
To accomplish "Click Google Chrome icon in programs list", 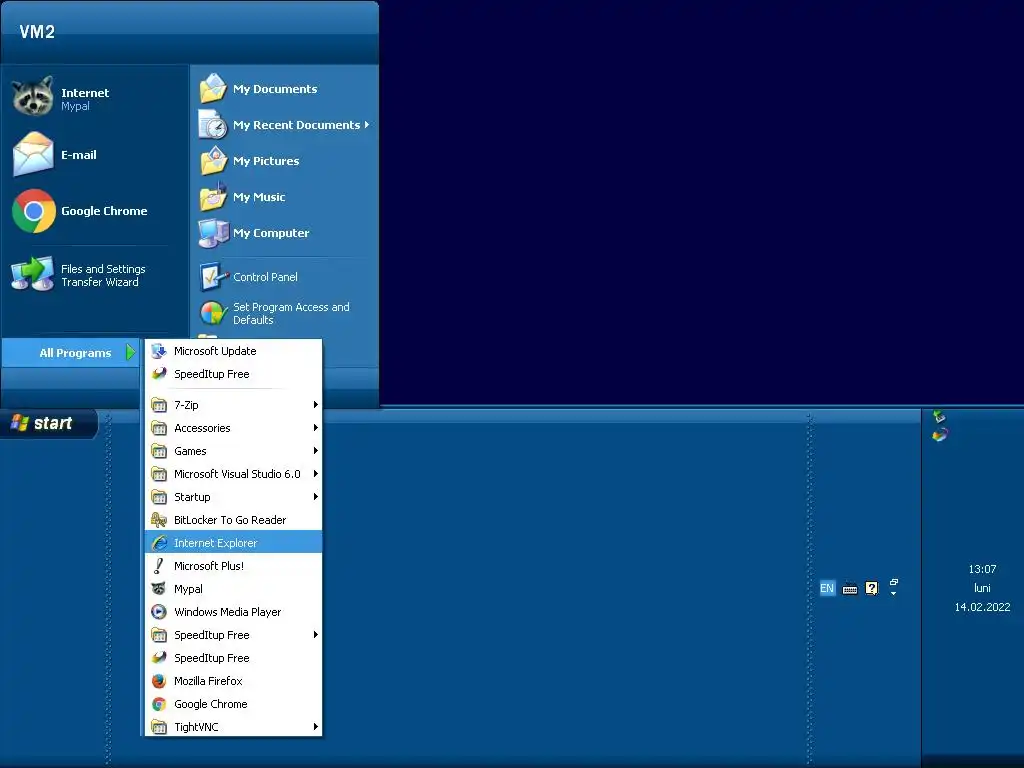I will click(159, 704).
